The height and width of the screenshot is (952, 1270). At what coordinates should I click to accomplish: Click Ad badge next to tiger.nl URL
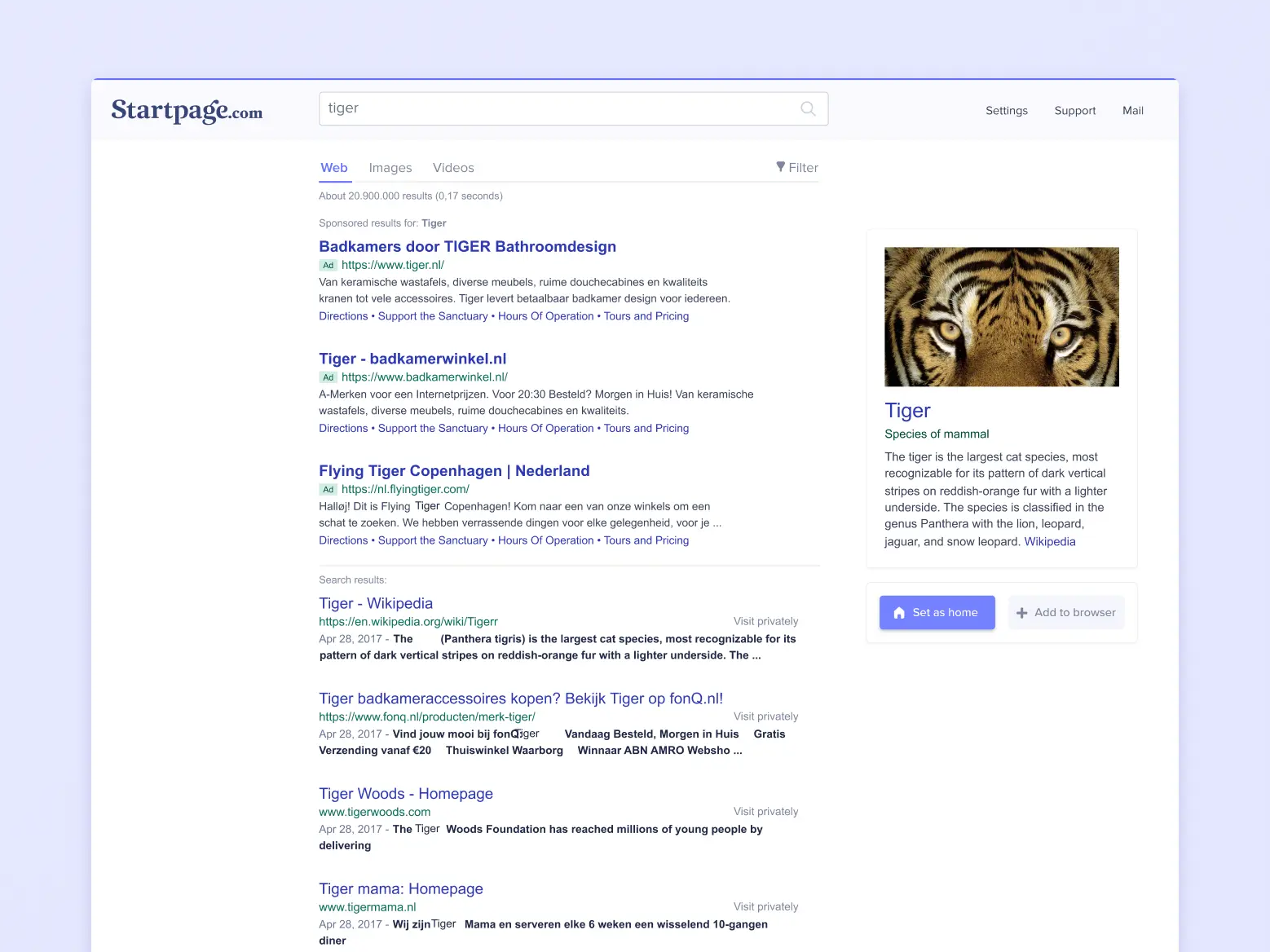point(328,265)
